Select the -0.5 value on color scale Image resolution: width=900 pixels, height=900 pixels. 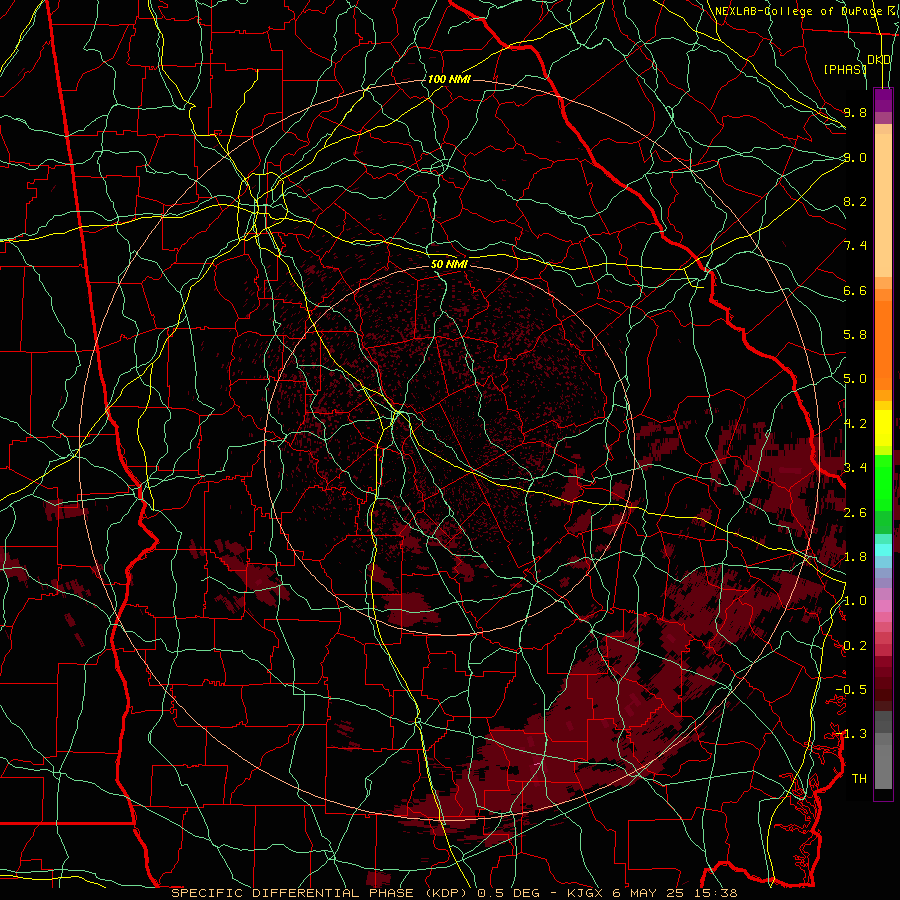[851, 689]
